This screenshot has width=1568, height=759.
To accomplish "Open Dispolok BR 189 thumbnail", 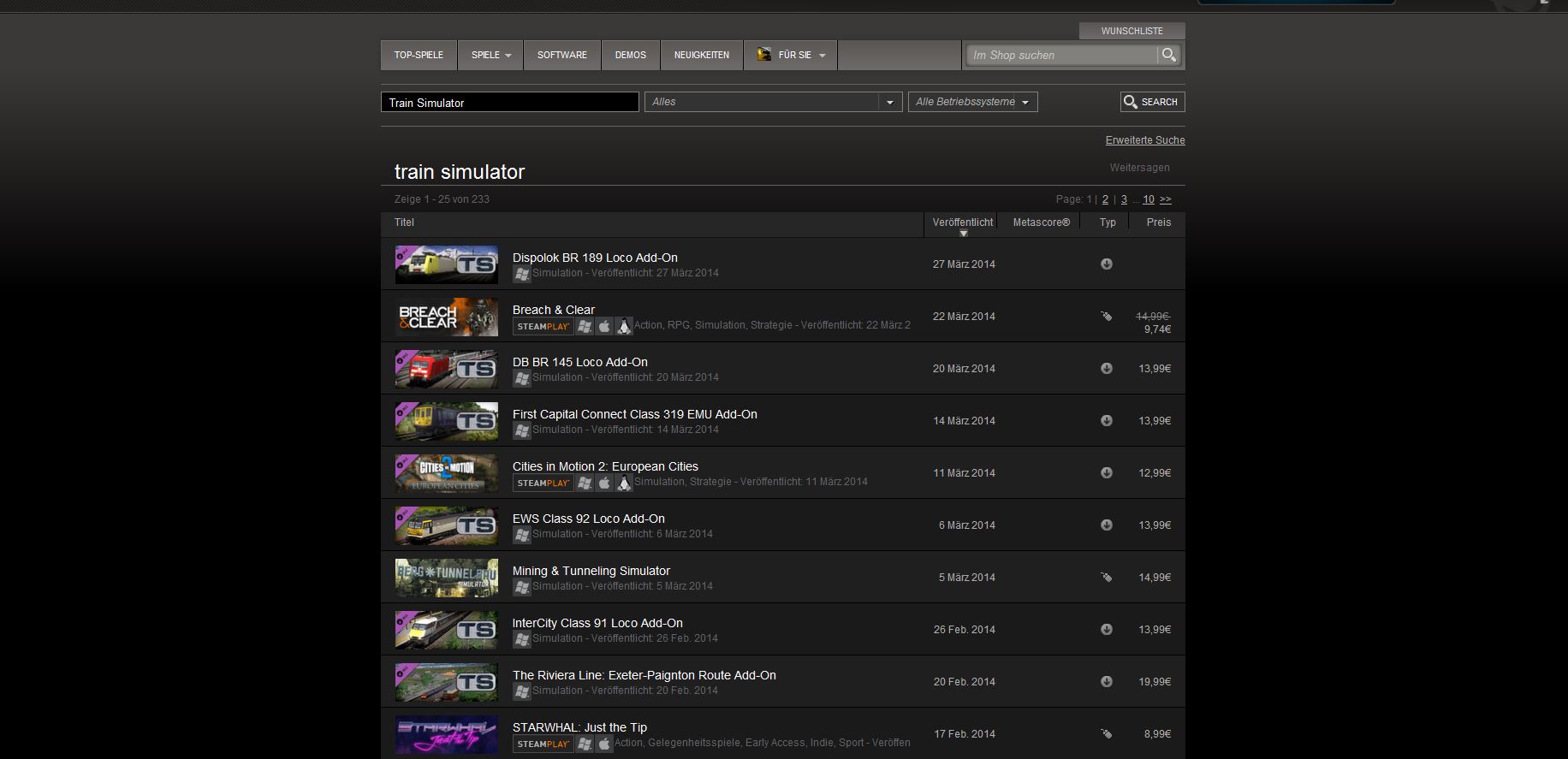I will click(x=447, y=264).
